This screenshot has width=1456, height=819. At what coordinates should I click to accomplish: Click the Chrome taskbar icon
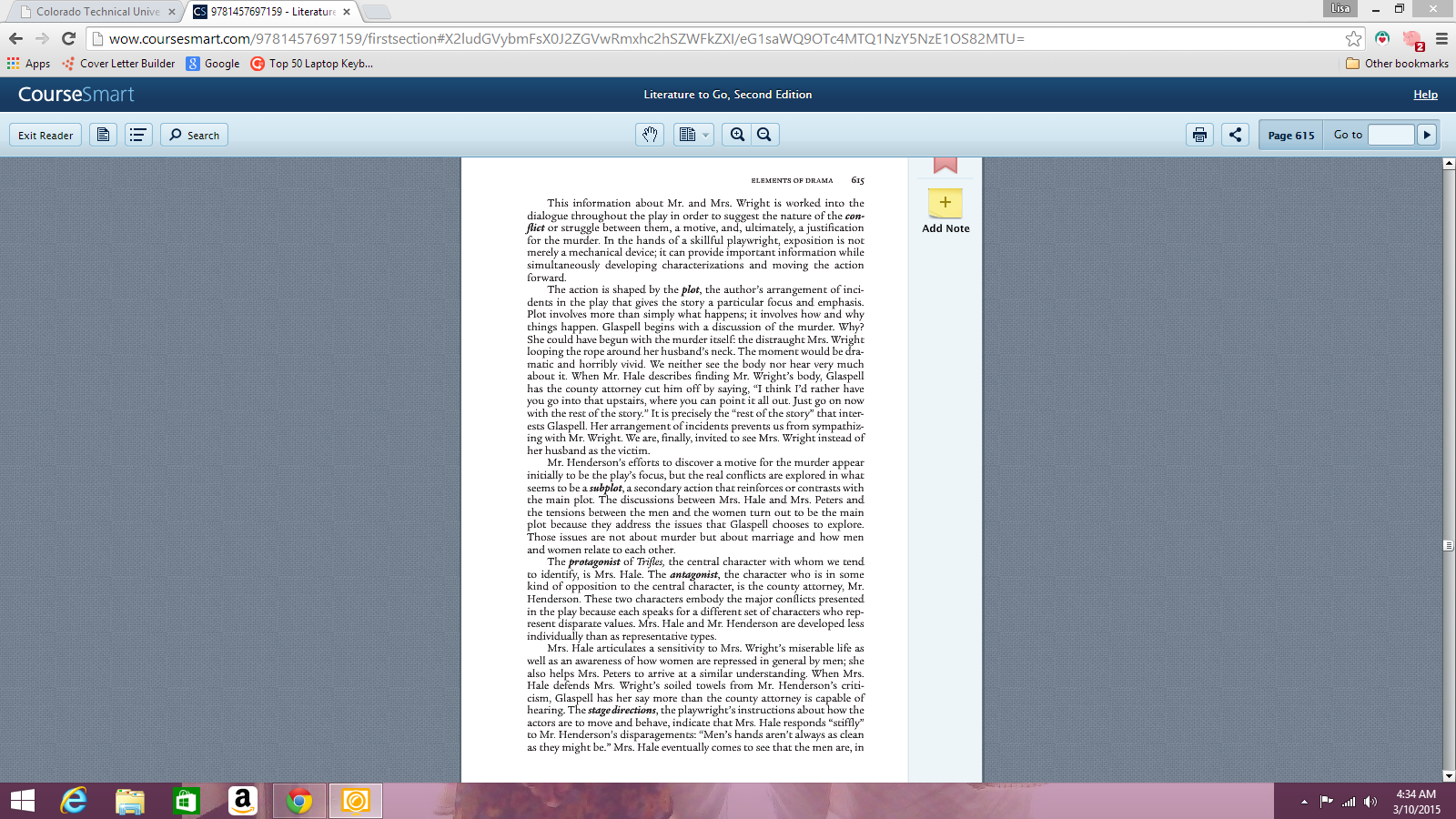pyautogui.click(x=299, y=801)
